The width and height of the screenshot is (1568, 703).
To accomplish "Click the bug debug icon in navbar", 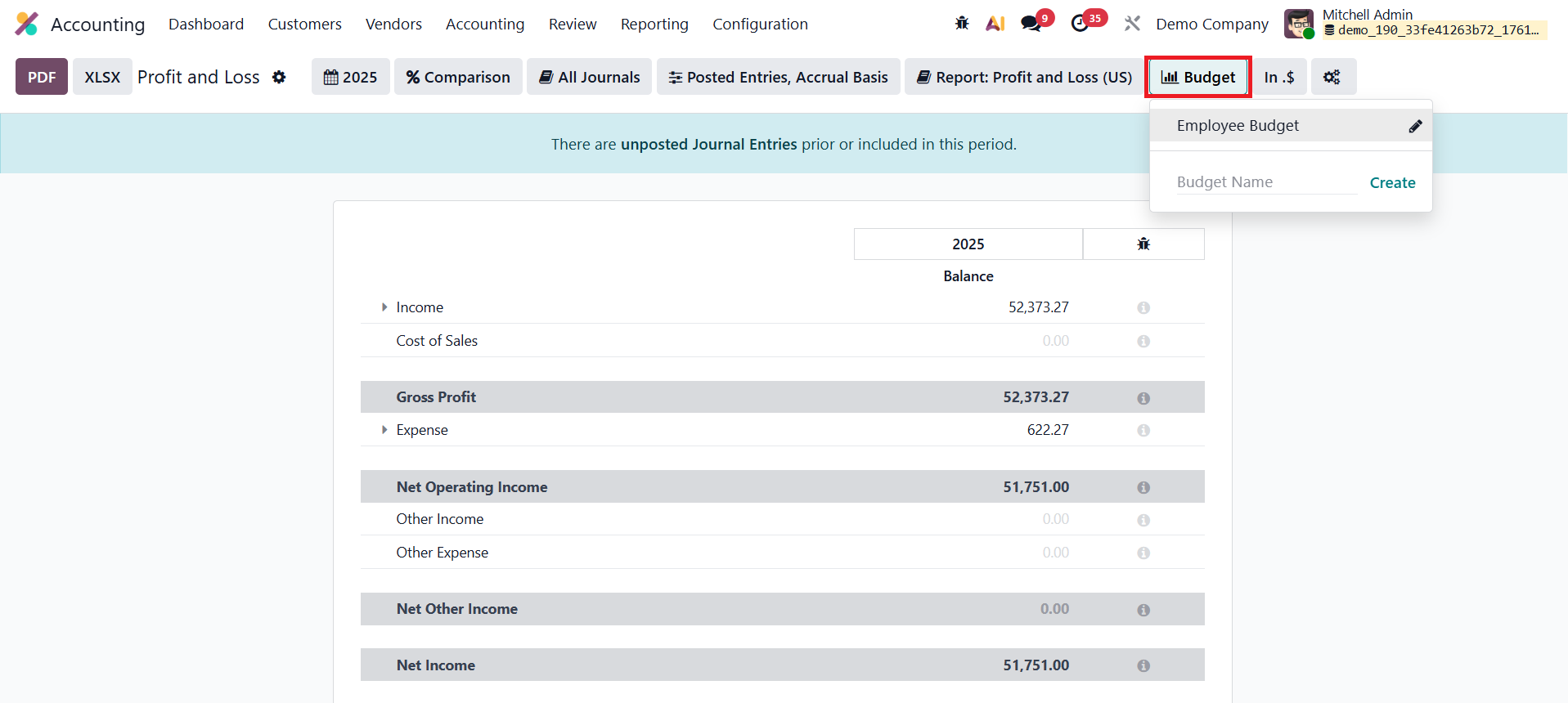I will 962,24.
